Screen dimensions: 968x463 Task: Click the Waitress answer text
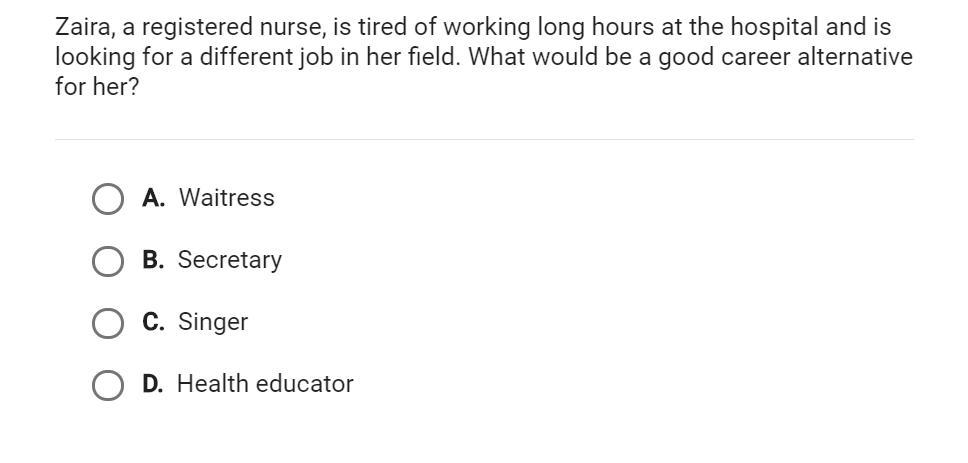[x=227, y=198]
